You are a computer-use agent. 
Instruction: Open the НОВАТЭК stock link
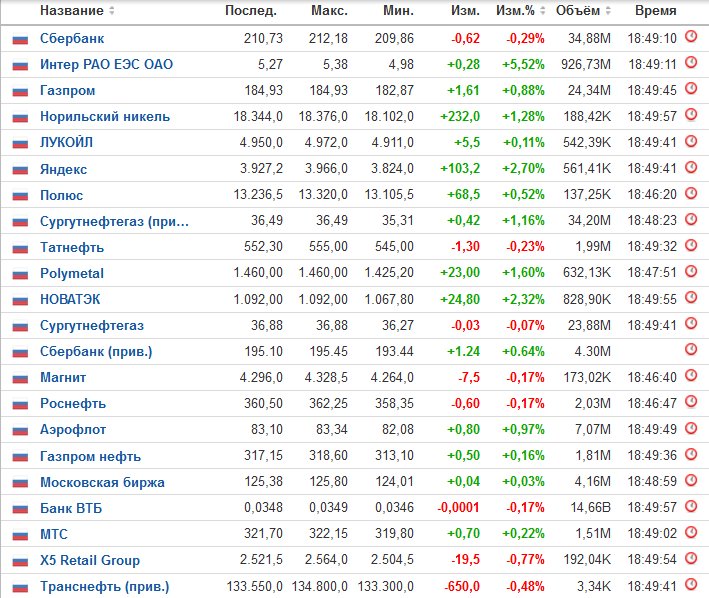70,299
